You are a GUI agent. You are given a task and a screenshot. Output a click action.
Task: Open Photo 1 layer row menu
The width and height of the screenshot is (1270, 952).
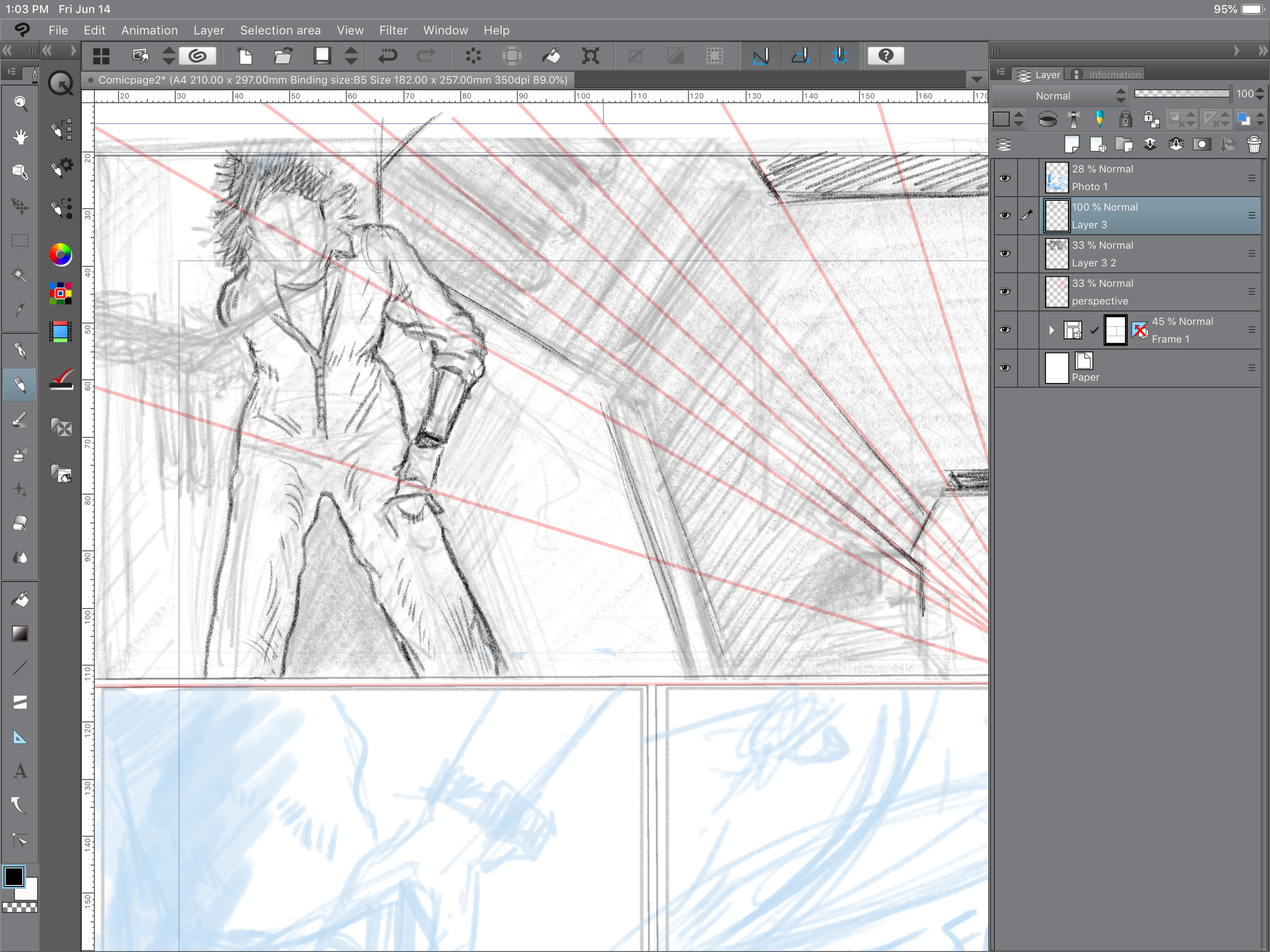pos(1252,178)
